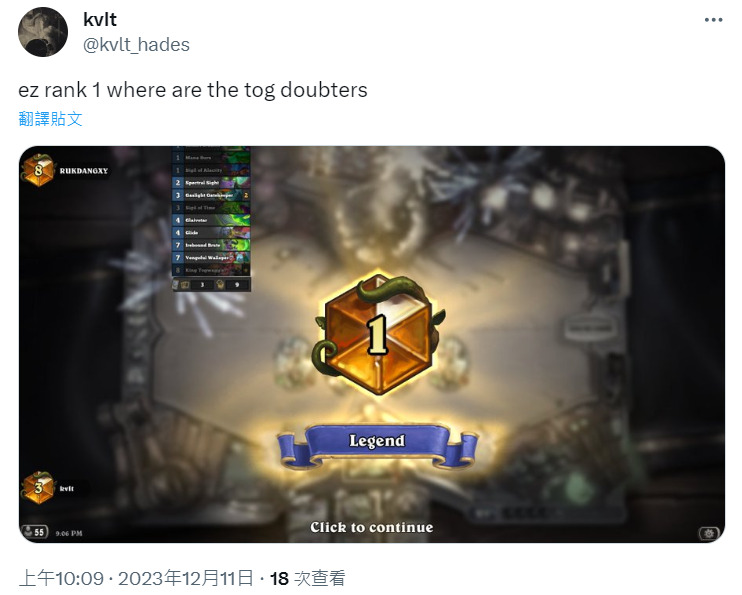Click the hand-count icon beside number 9
Viewport: 742px width, 595px height.
[x=221, y=284]
